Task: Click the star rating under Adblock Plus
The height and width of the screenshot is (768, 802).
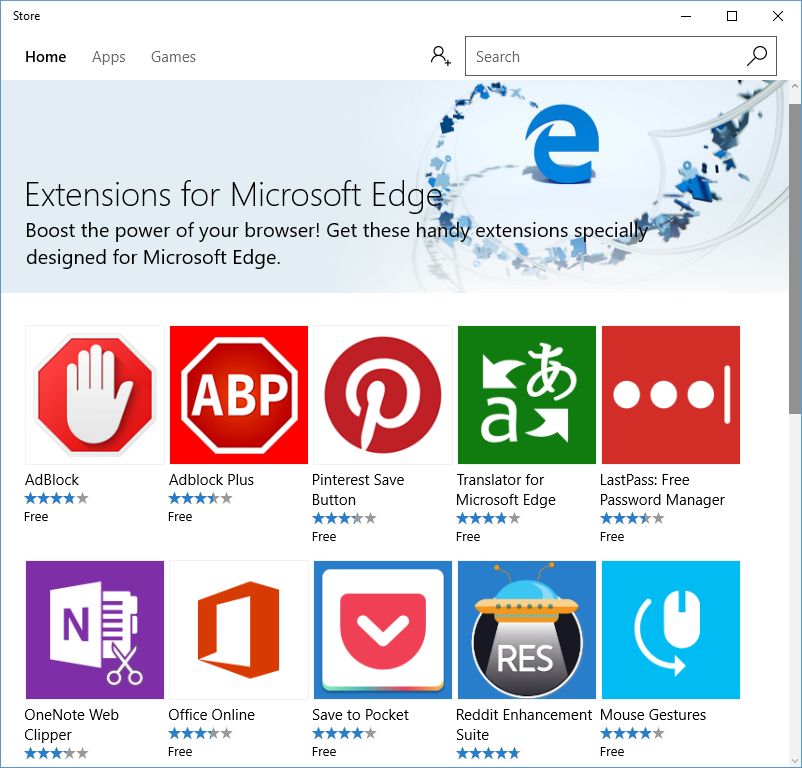Action: 200,498
